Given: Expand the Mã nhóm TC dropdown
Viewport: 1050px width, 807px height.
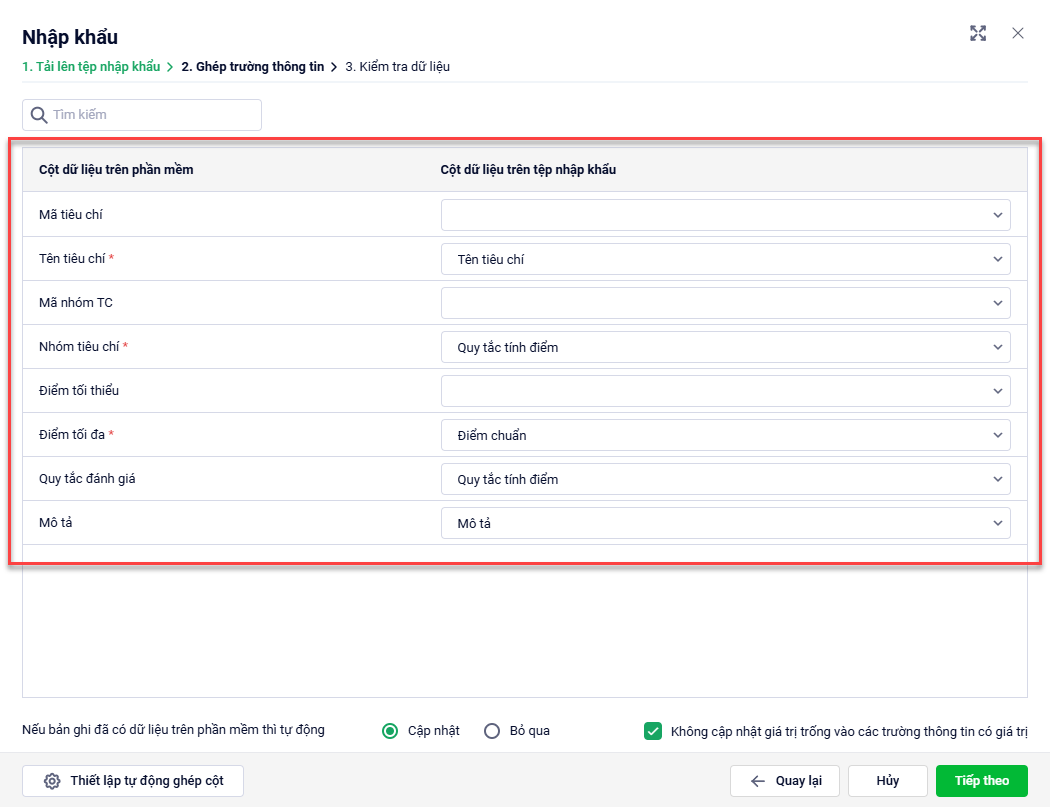Looking at the screenshot, I should pos(725,303).
